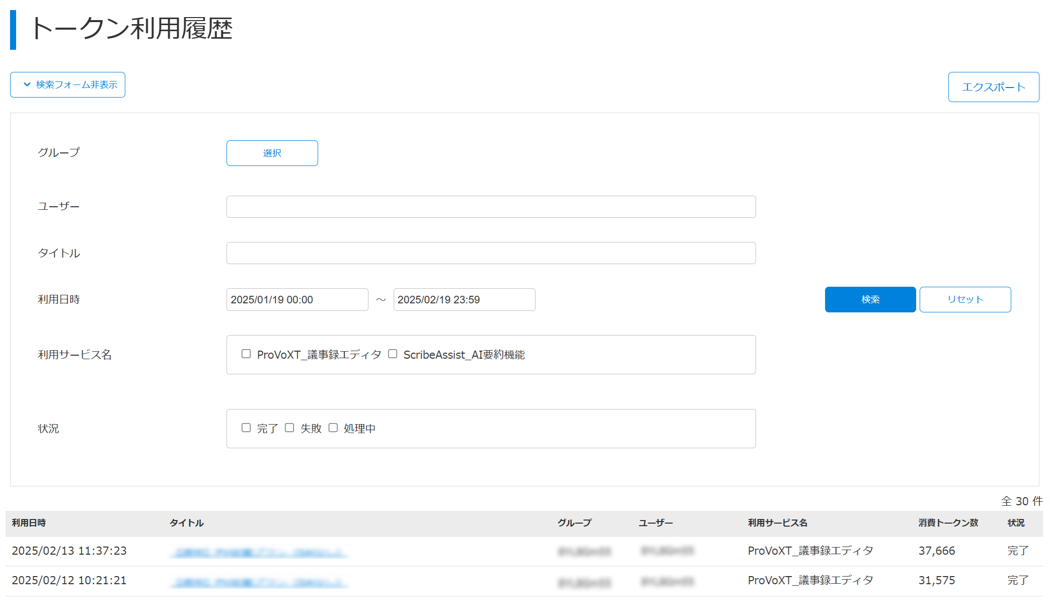Click the 利用サービス名 column header
The height and width of the screenshot is (602, 1050).
pyautogui.click(x=777, y=523)
